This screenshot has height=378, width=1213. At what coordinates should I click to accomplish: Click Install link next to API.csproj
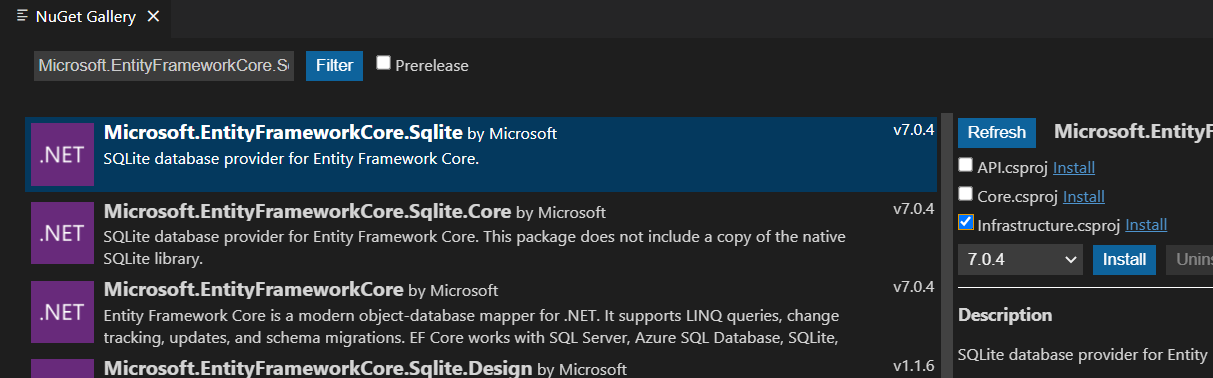click(1074, 168)
